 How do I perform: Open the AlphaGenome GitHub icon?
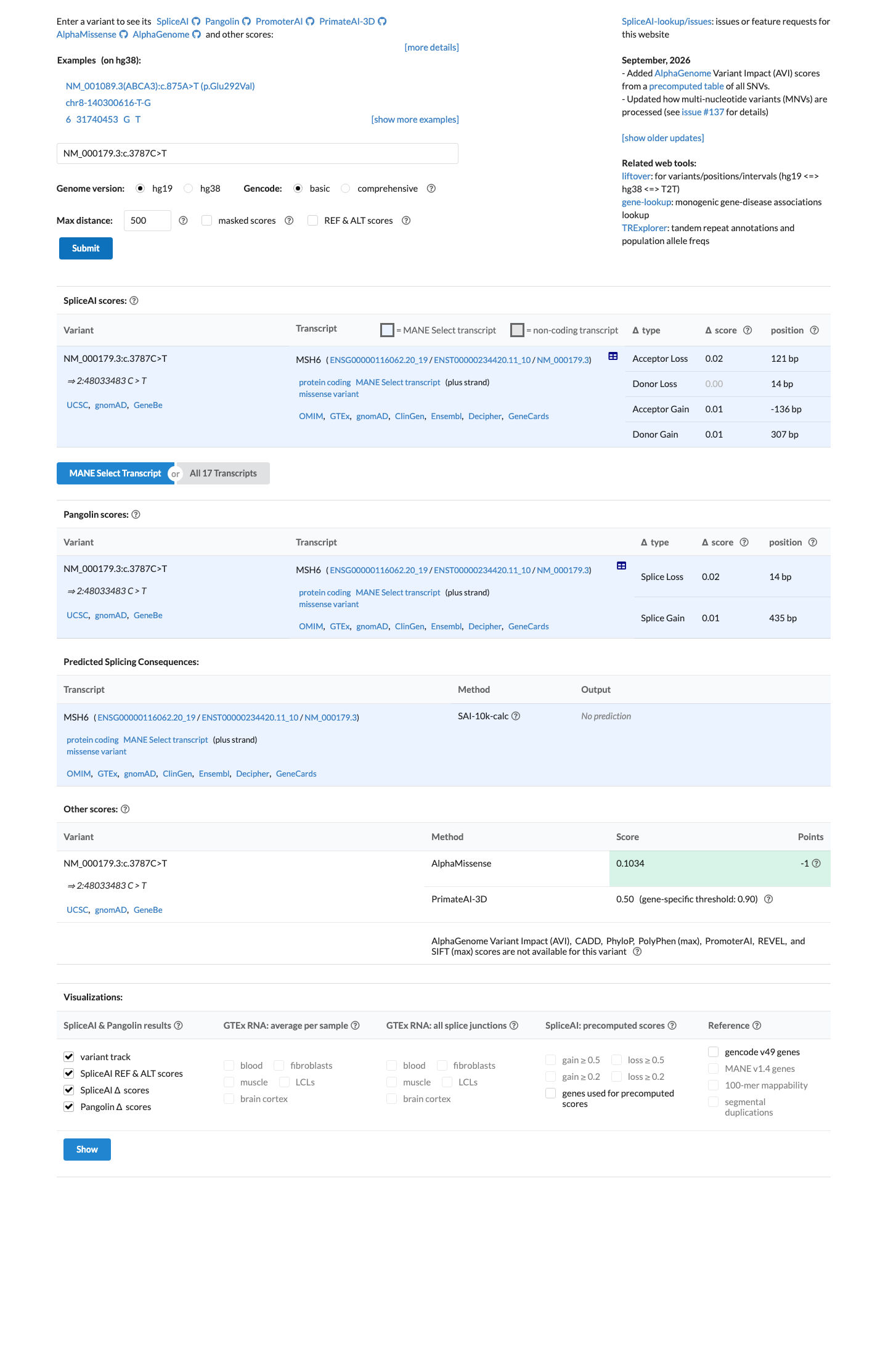[x=197, y=35]
